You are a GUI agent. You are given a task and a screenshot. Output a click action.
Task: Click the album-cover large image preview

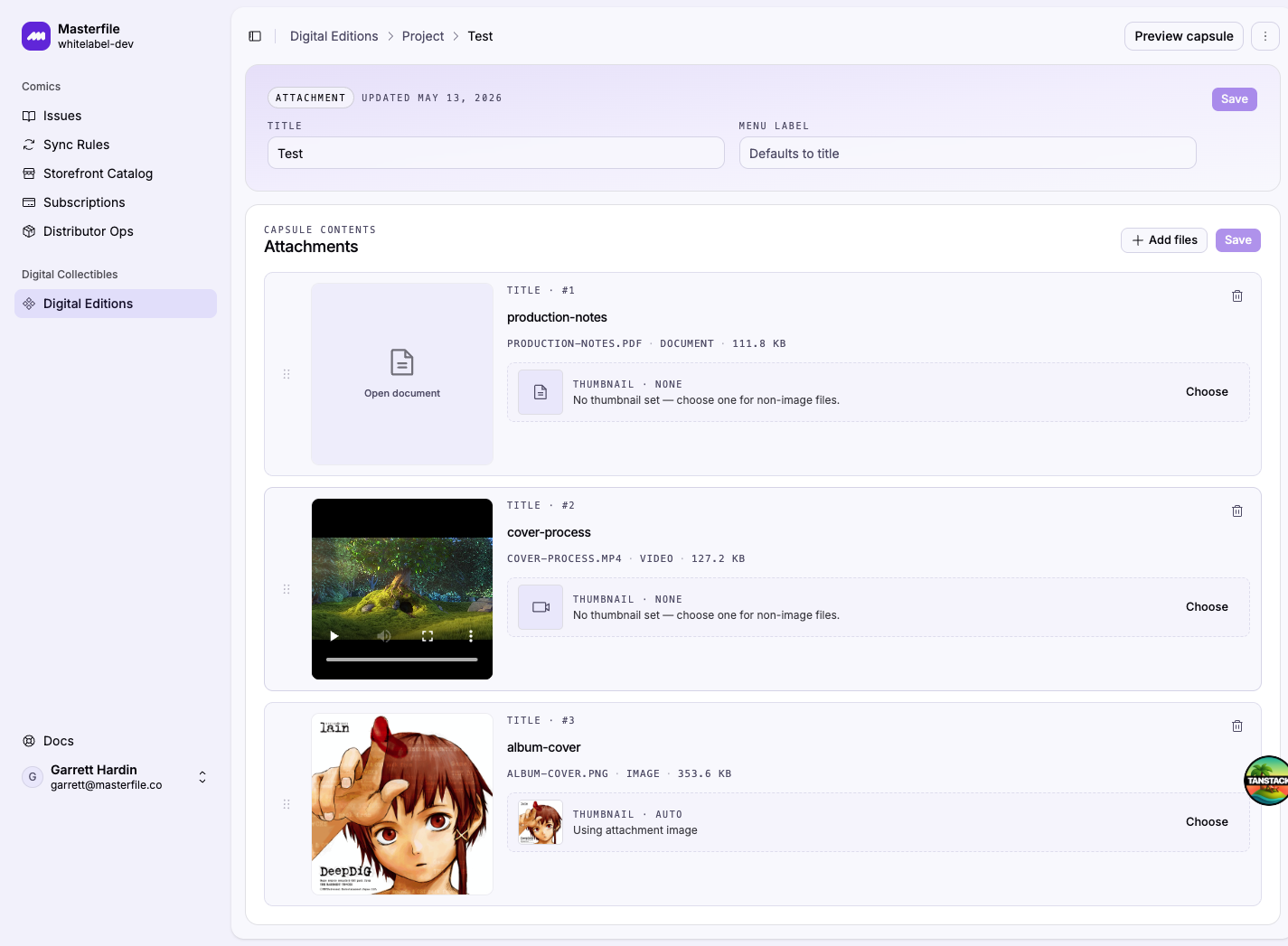click(x=402, y=804)
